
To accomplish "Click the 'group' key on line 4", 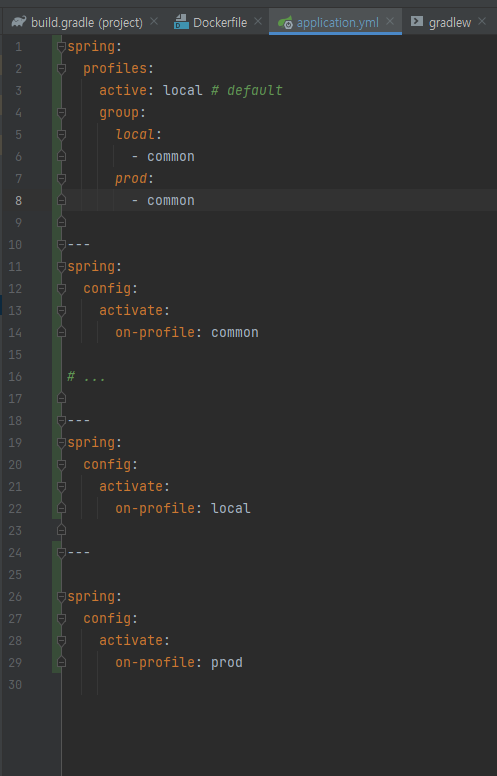I will 119,113.
